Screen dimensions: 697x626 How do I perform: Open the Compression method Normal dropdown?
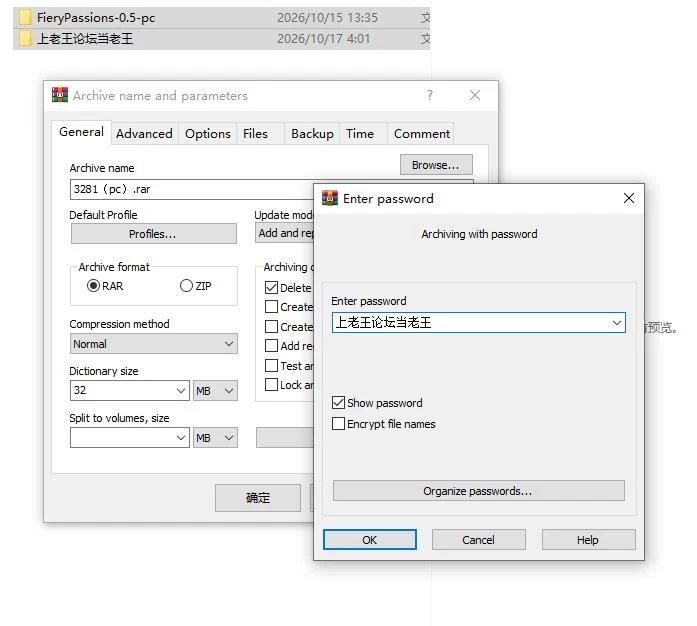153,344
